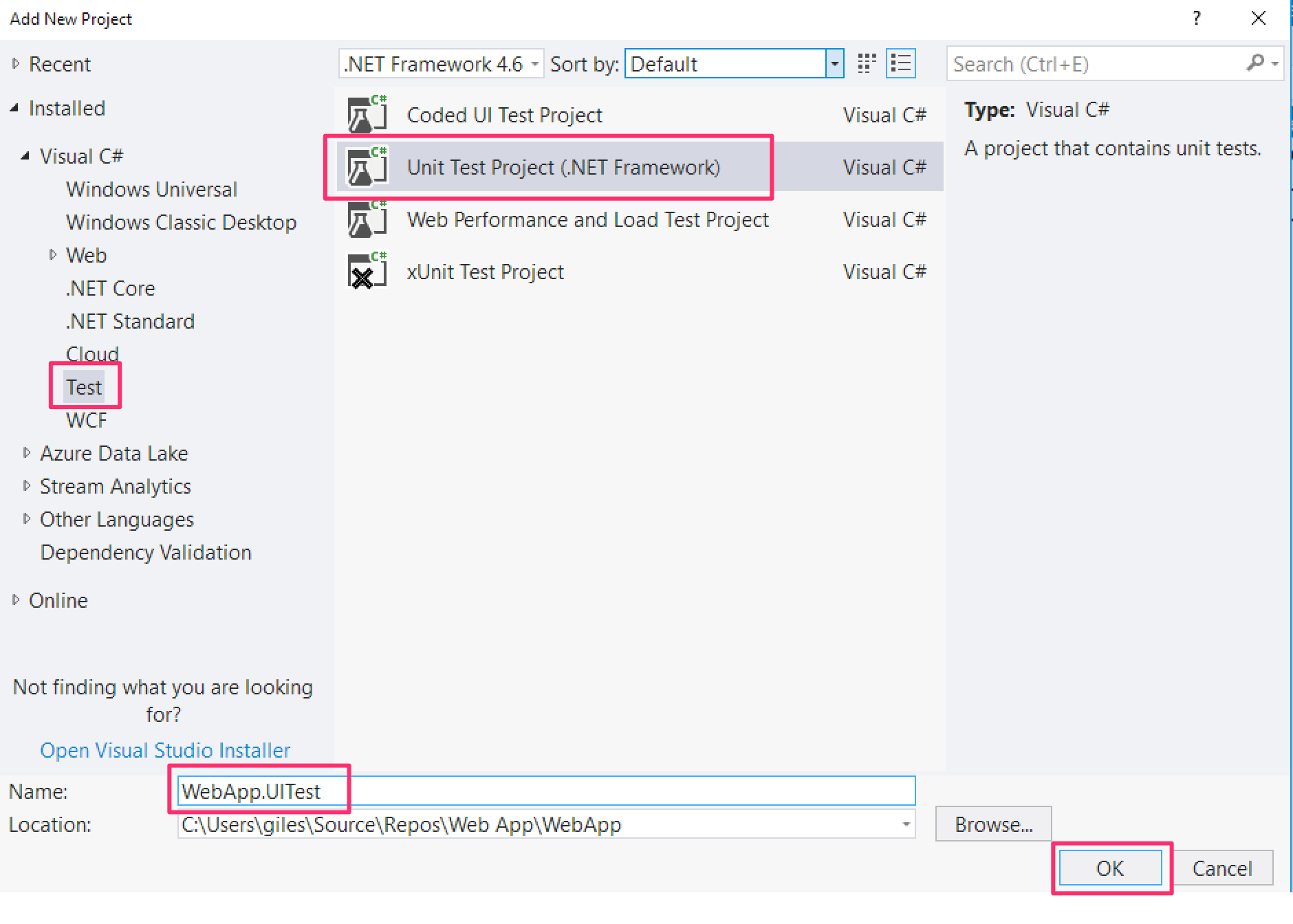Screen dimensions: 1293x924
Task: Select the .NET Core category
Action: tap(110, 288)
